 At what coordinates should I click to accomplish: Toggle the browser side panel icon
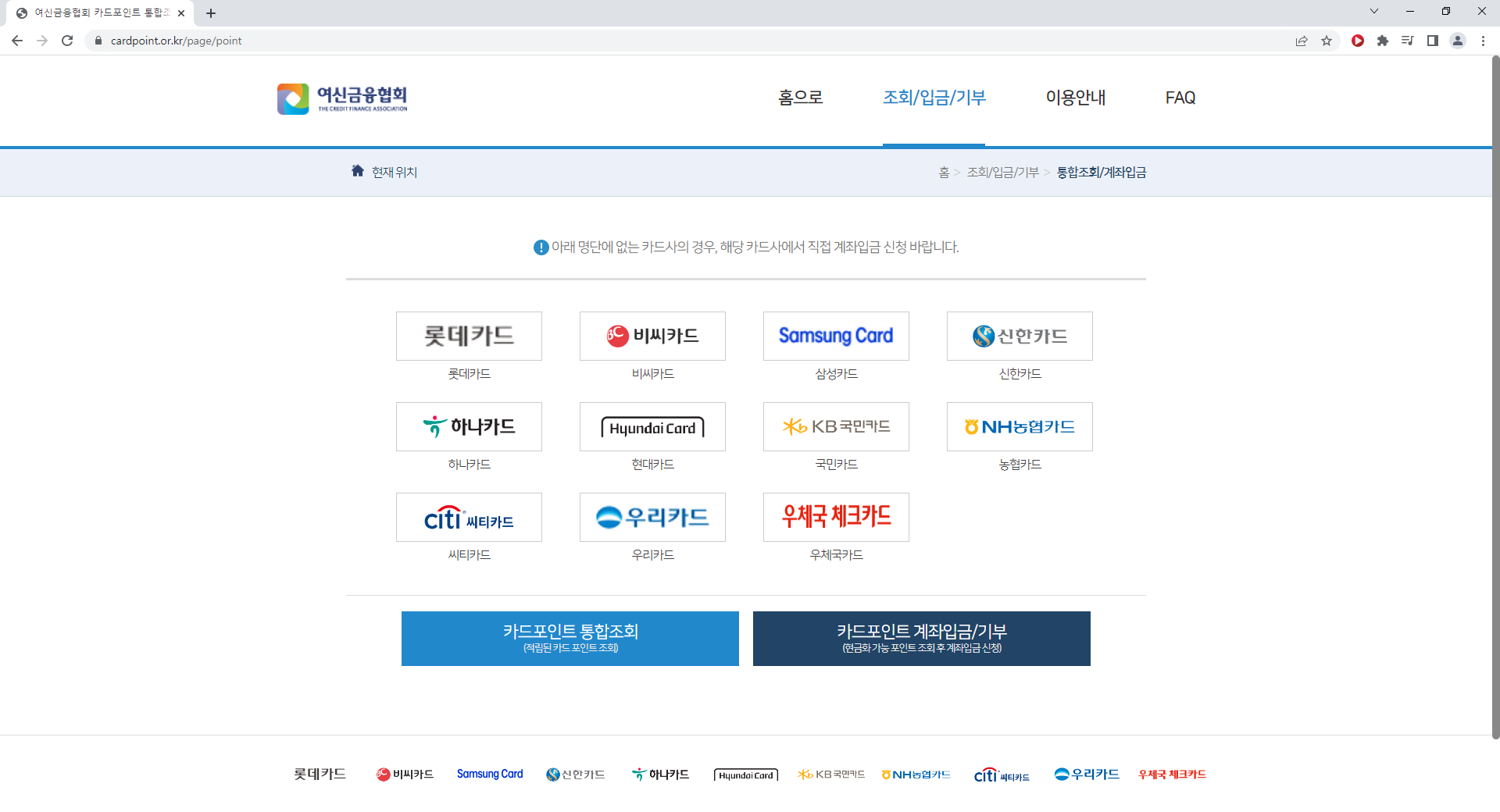point(1433,41)
